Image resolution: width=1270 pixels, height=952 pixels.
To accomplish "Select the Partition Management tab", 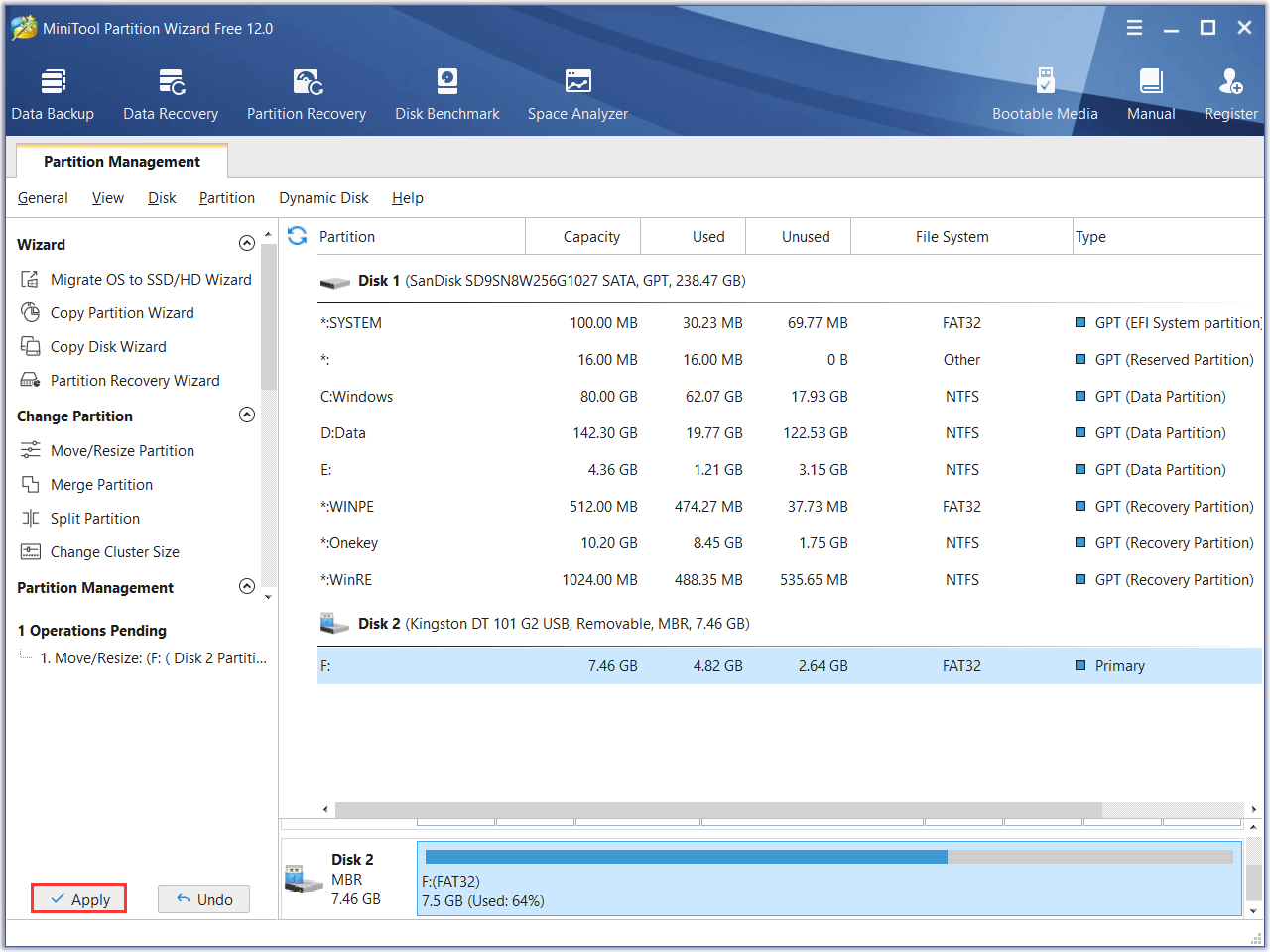I will 122,161.
